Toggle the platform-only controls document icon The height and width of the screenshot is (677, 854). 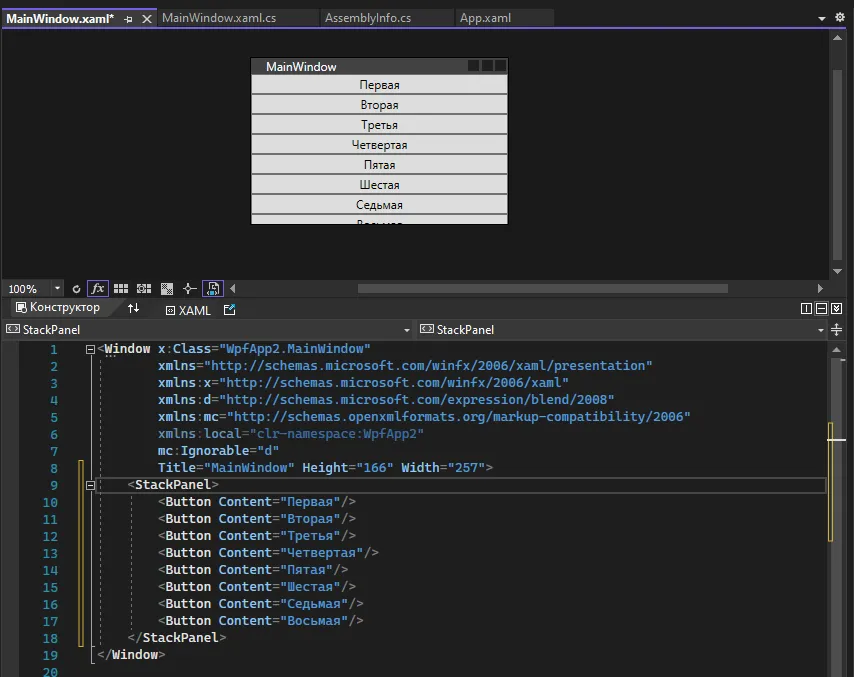click(x=212, y=289)
